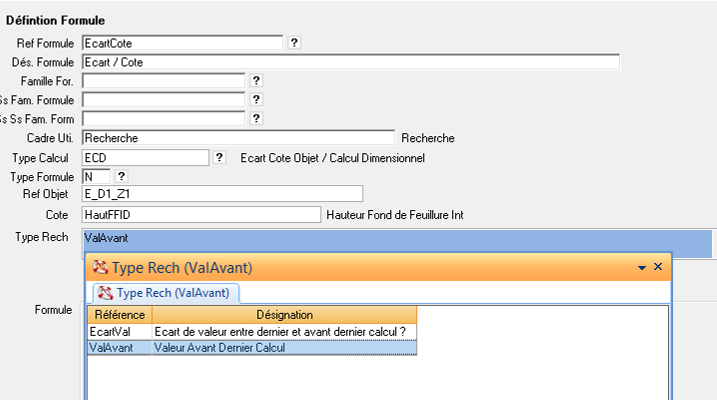Screen dimensions: 717x400
Task: Open lookup icon next to Type Calcul
Action: click(219, 157)
